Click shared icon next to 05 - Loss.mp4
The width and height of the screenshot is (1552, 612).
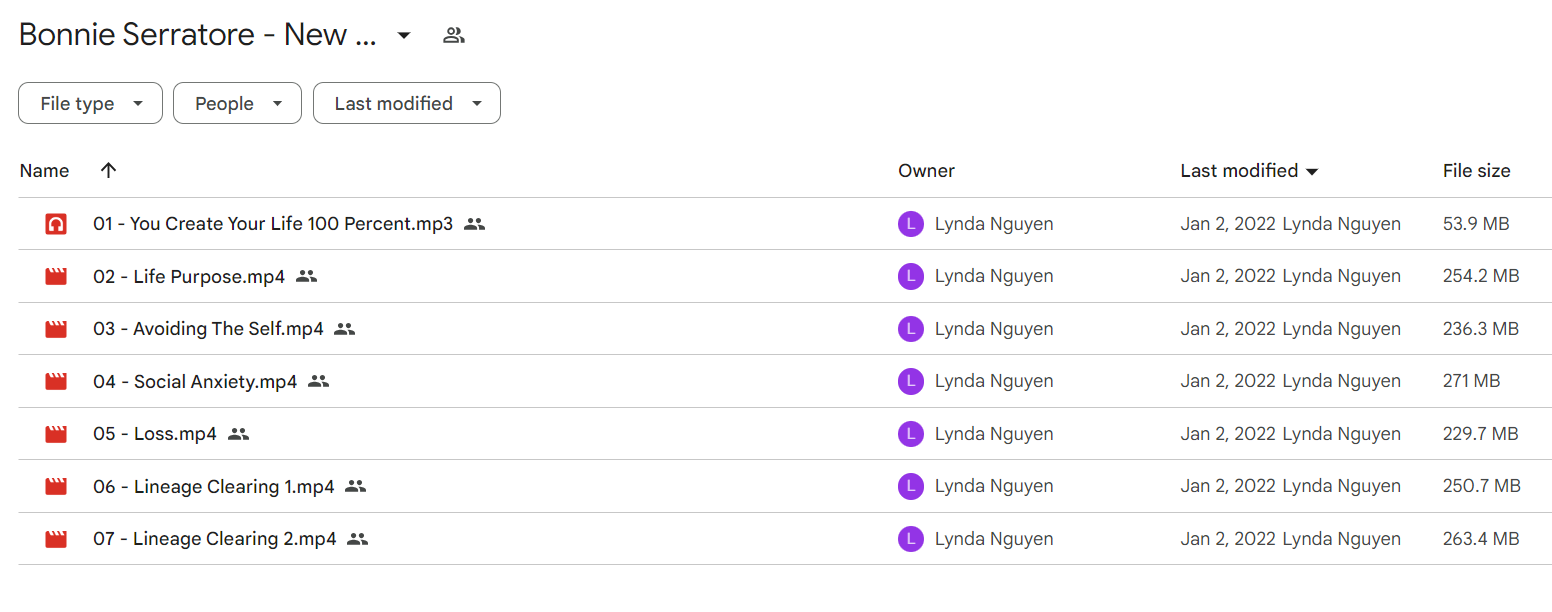coord(238,434)
